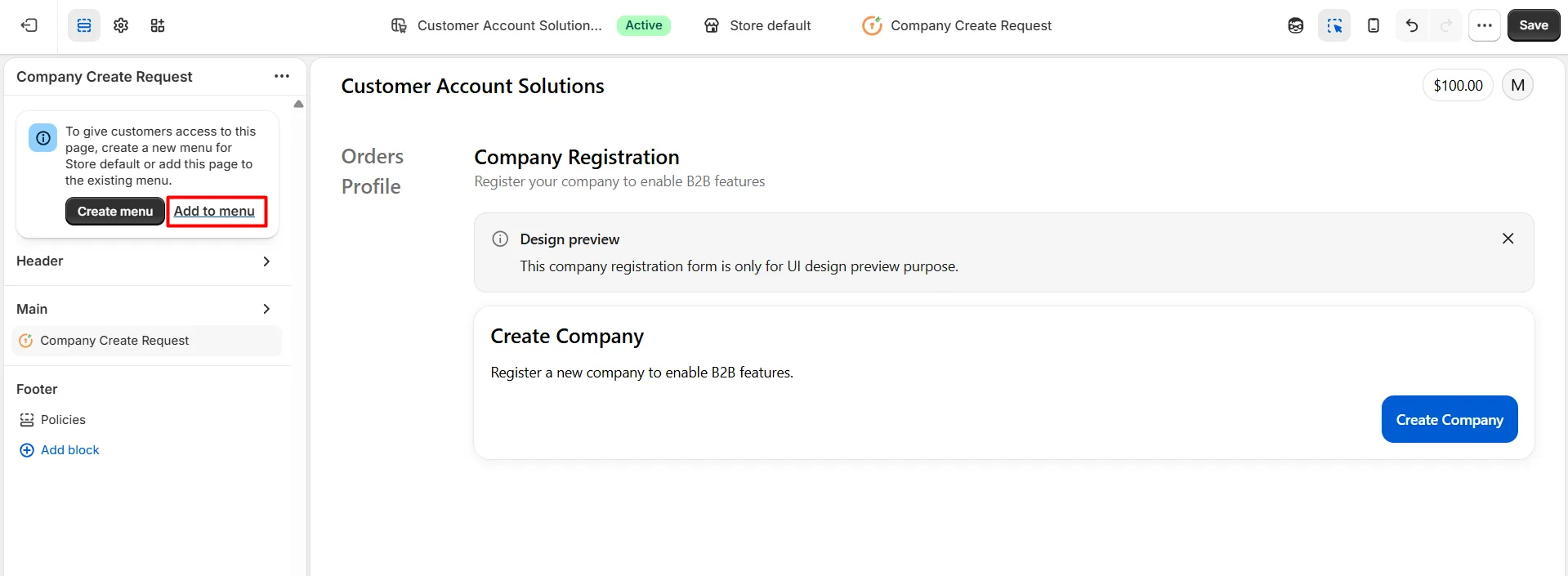1568x576 pixels.
Task: Click the blue Create Company button
Action: pos(1450,419)
